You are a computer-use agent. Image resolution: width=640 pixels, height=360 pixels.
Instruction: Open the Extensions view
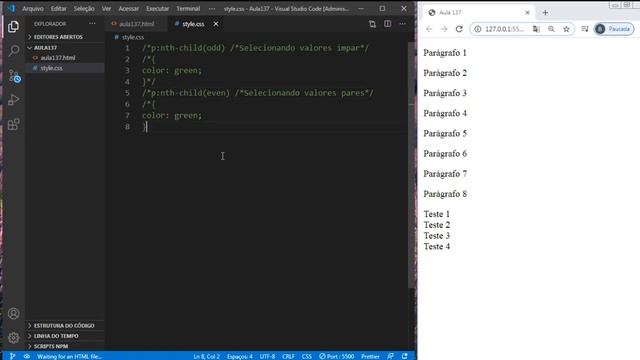pos(13,124)
